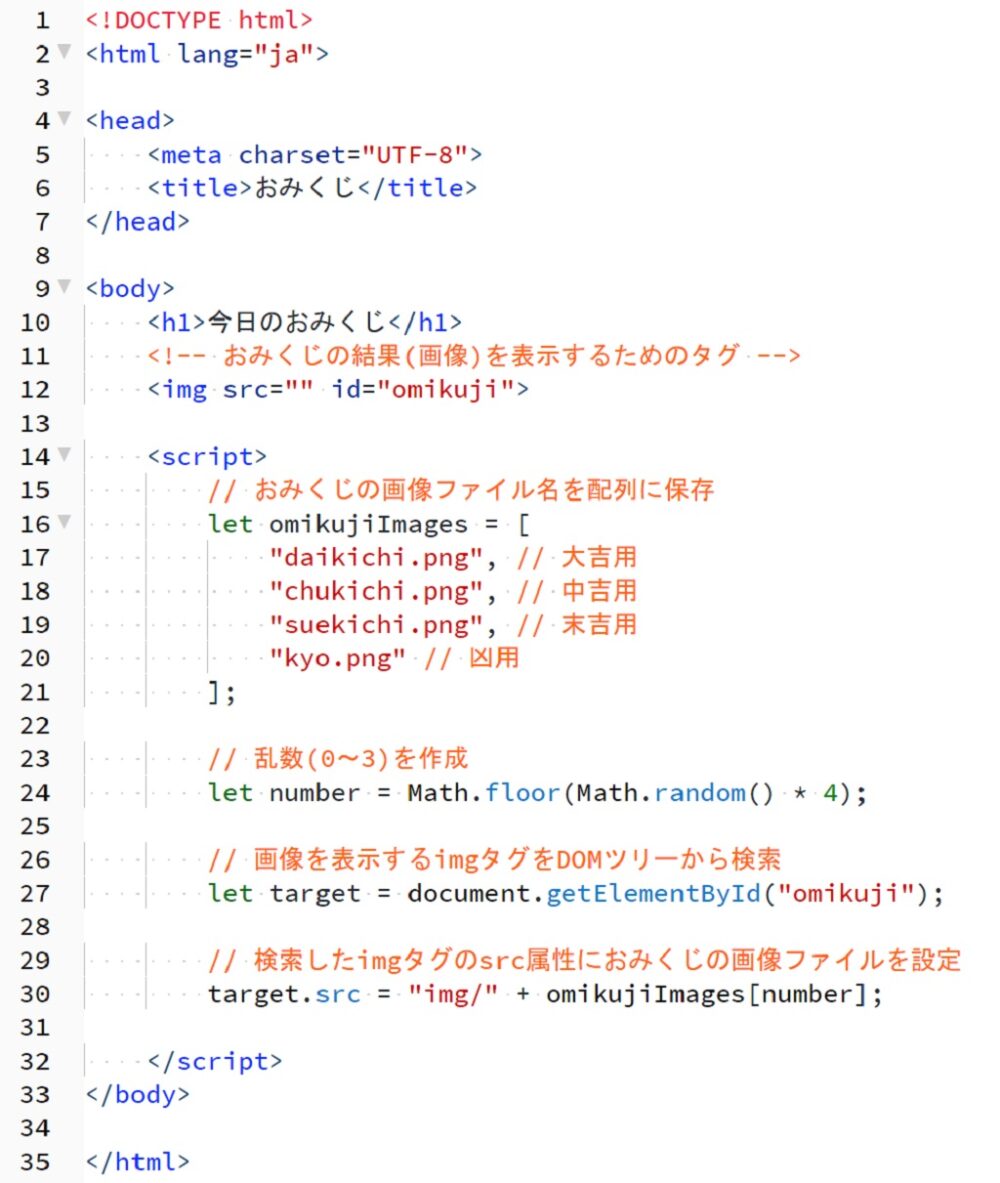Click the h1 heading text 今日のおみくじ
Viewport: 1000px width, 1183px height.
pos(296,322)
